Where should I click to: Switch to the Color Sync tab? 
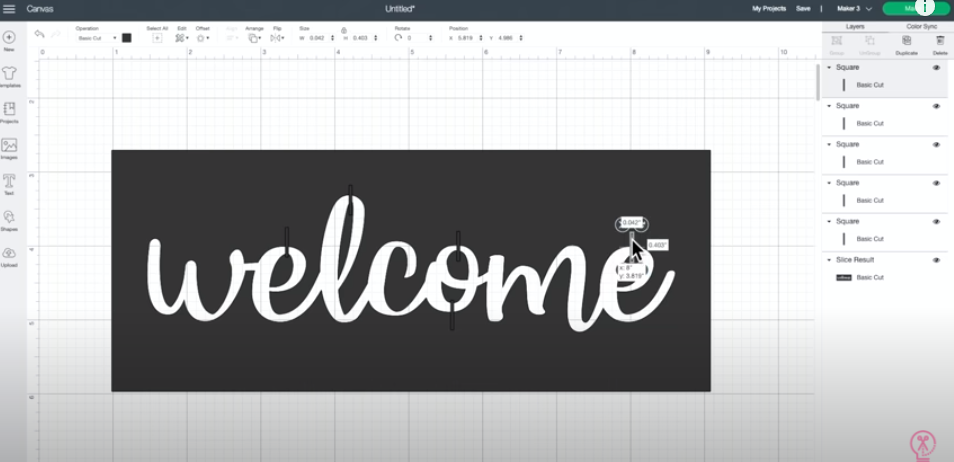(921, 27)
